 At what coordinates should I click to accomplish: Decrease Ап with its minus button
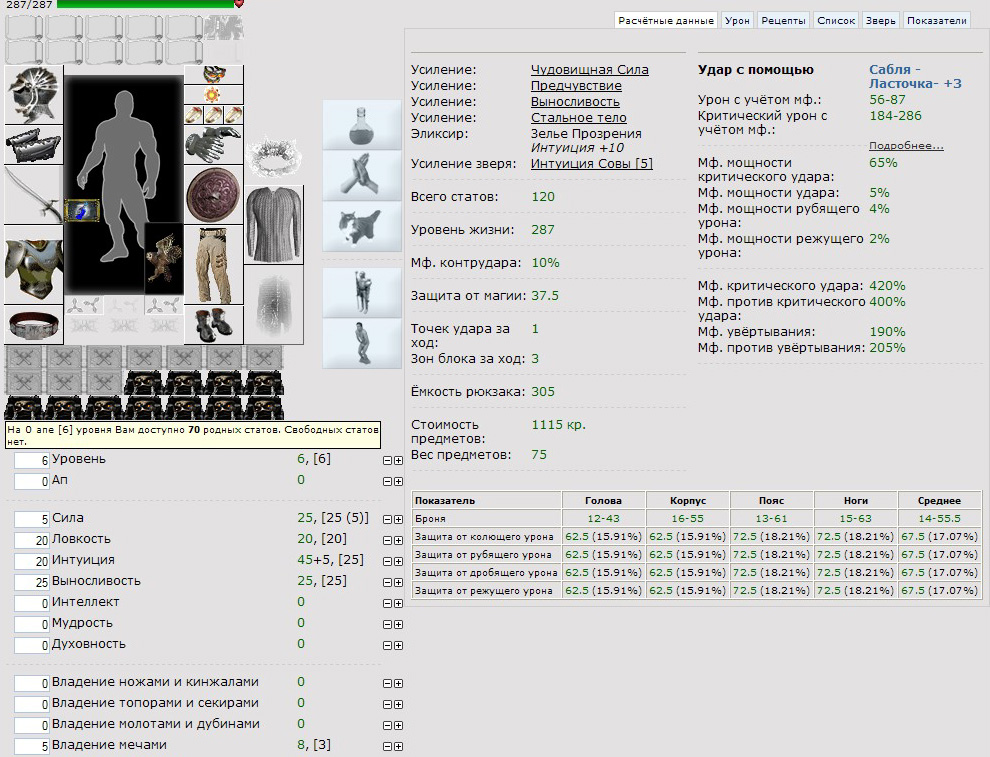click(388, 482)
